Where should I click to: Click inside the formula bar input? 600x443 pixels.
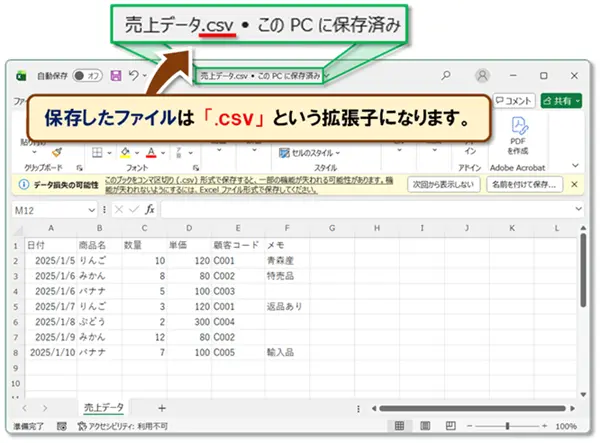367,210
